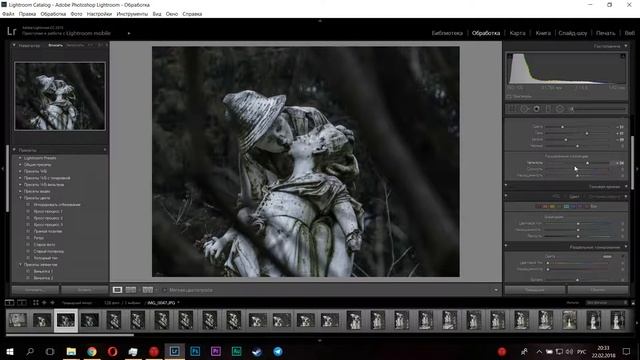Screen dimensions: 640x360
Task: Collapse the color presets folder
Action: coord(20,198)
